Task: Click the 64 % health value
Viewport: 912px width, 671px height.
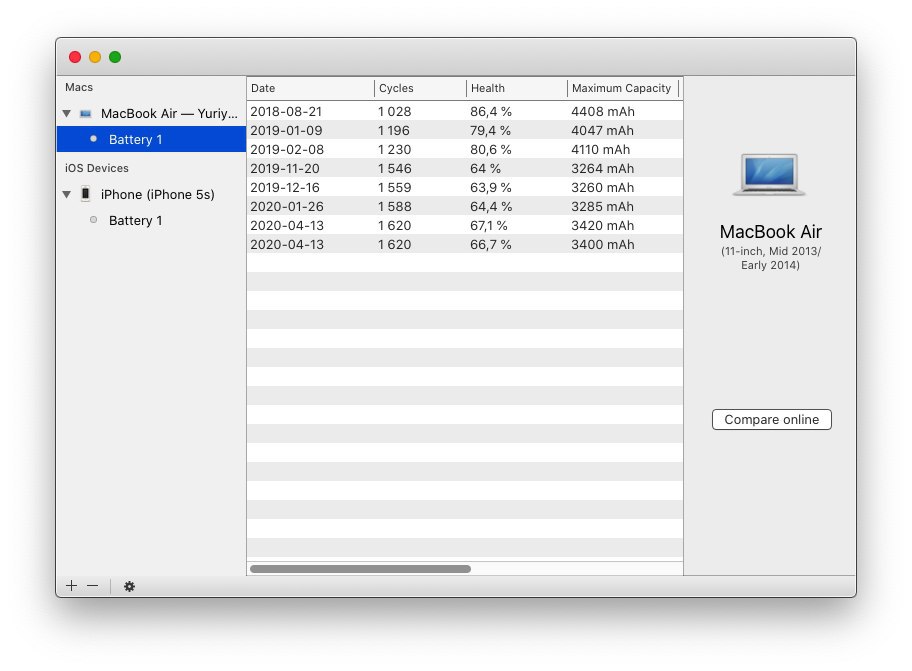Action: click(x=486, y=169)
